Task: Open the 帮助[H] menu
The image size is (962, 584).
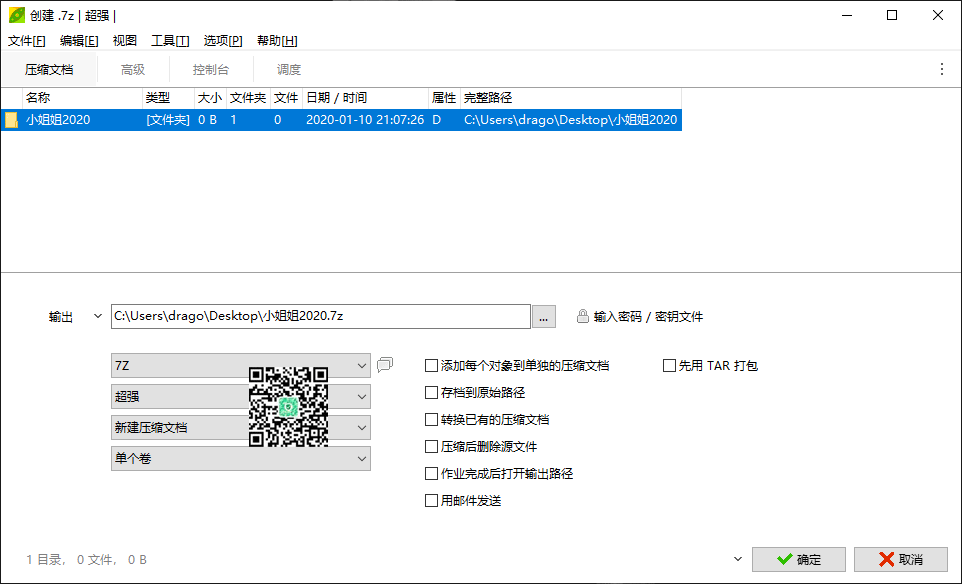Action: tap(277, 41)
